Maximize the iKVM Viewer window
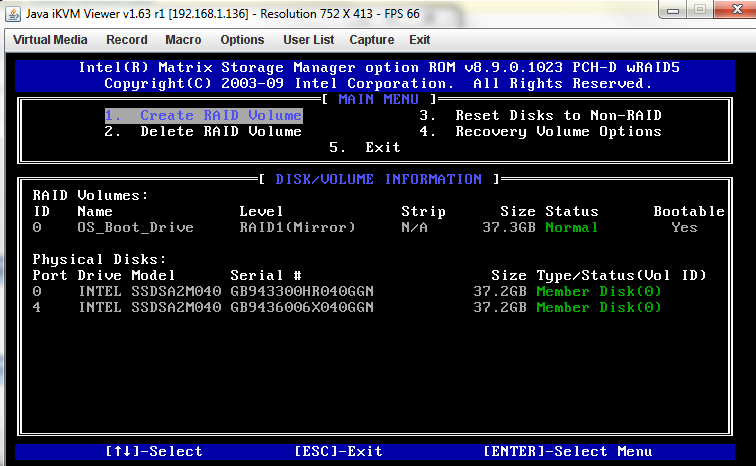Viewport: 756px width, 466px height. coord(701,10)
